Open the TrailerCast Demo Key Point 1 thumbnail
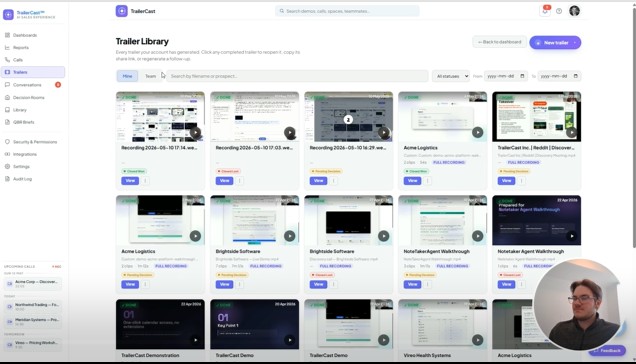636x364 pixels. click(254, 324)
